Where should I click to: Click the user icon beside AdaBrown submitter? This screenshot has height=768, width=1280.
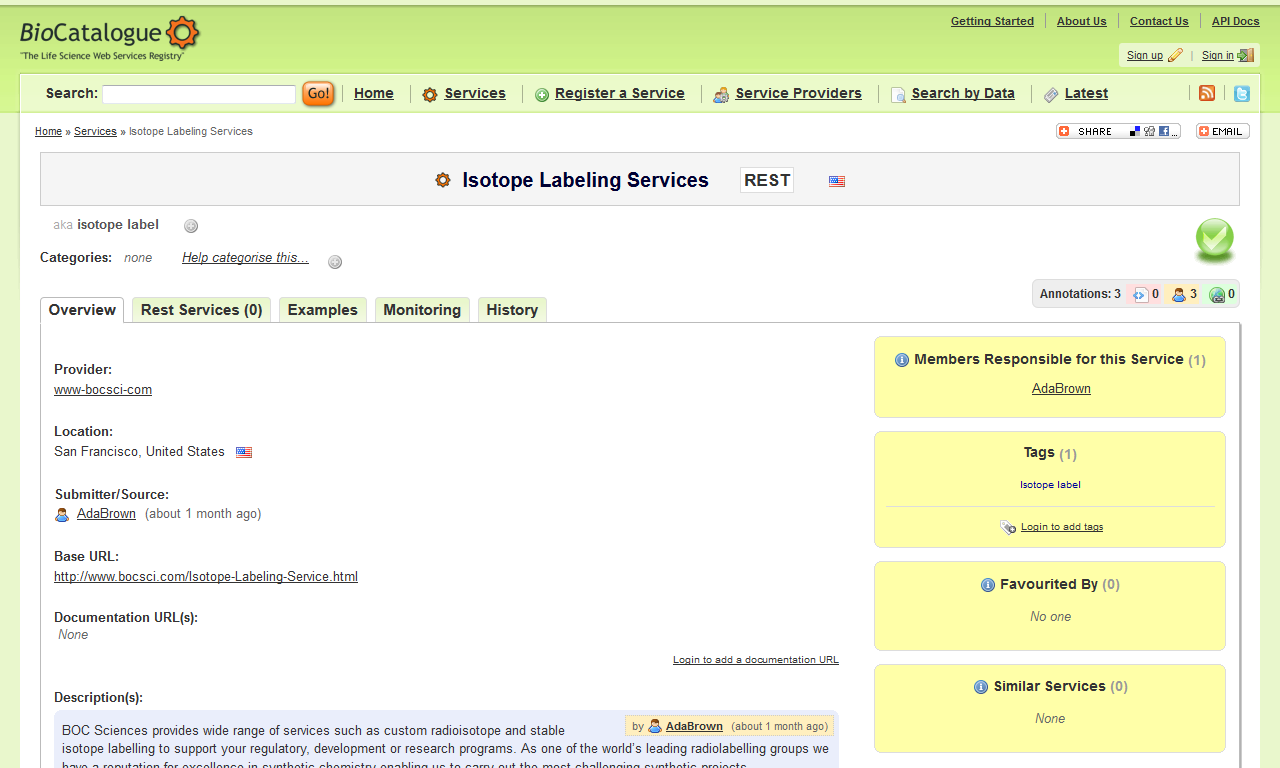pos(62,515)
